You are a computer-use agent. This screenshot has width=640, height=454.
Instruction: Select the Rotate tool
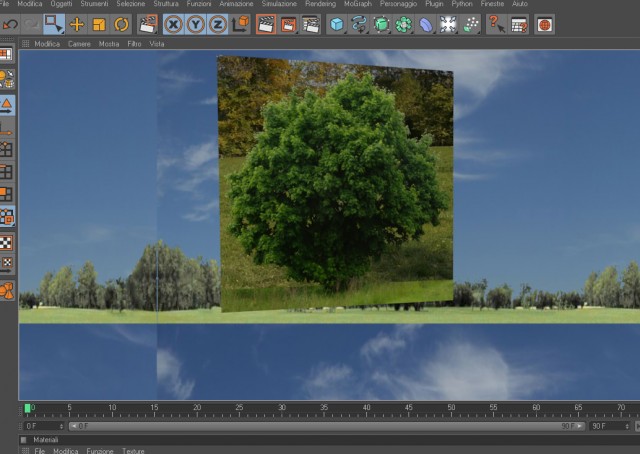pyautogui.click(x=121, y=24)
